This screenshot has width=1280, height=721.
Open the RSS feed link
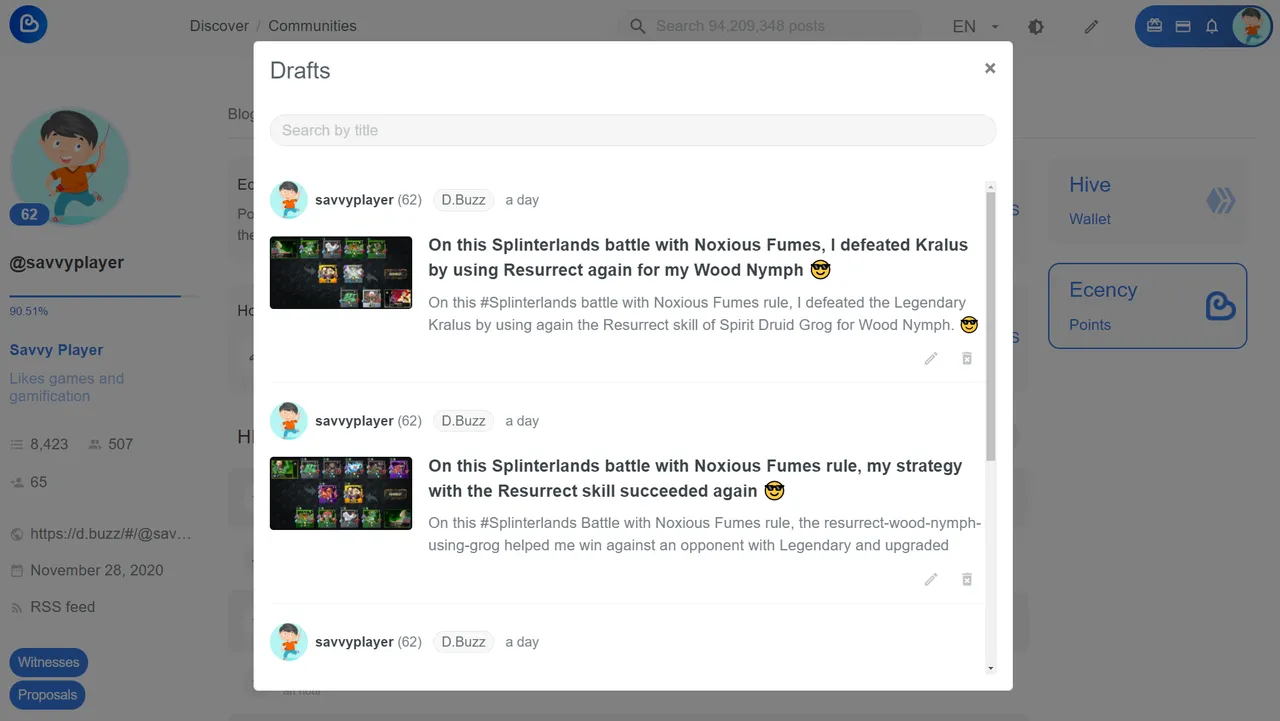pos(53,607)
